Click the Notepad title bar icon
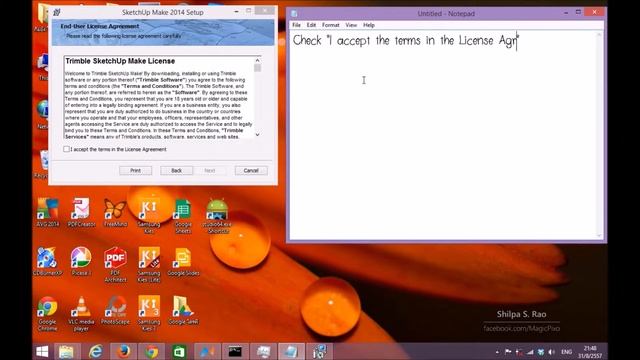640x360 pixels. [x=294, y=13]
